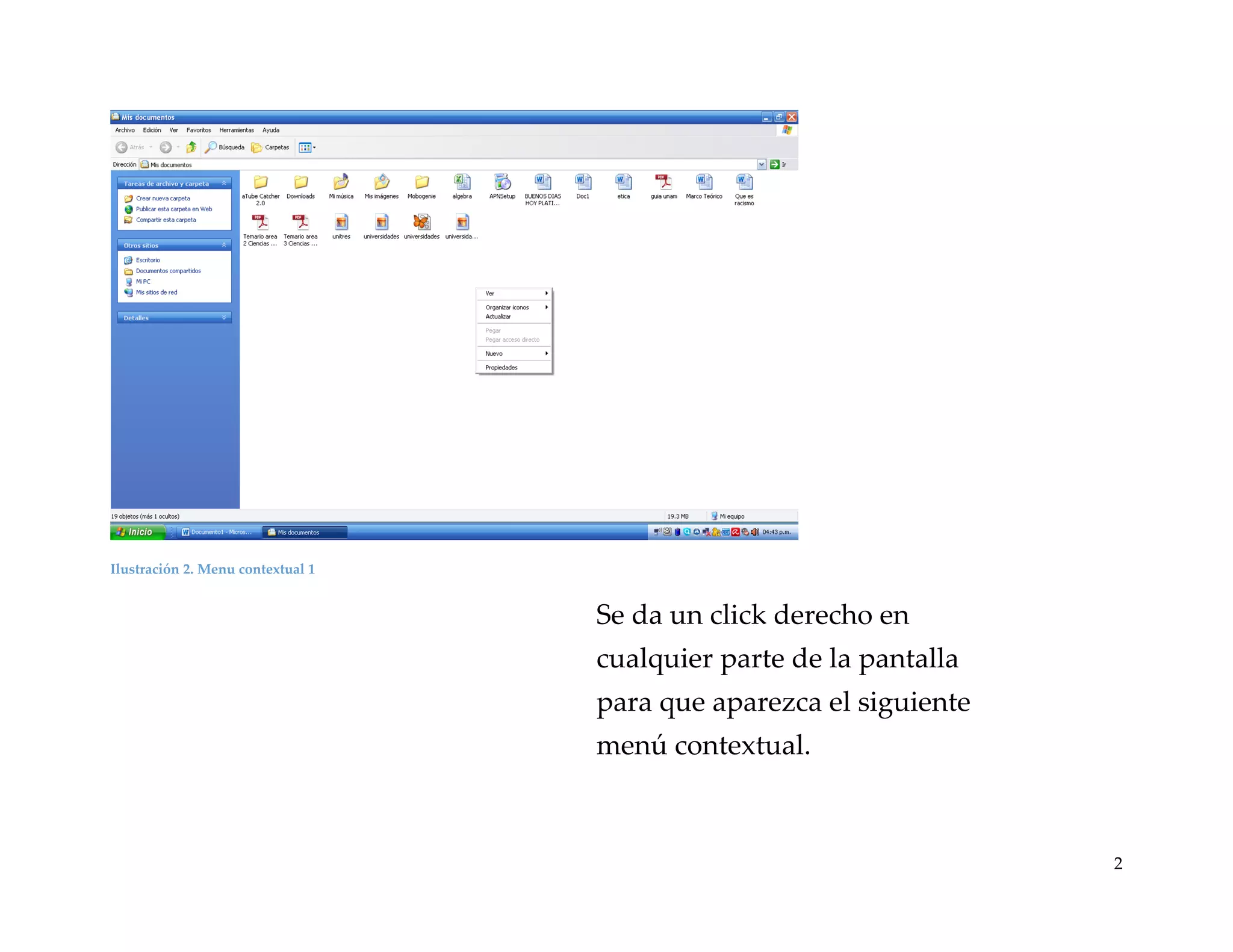The height and width of the screenshot is (952, 1233).
Task: Toggle the Carpetas folder pane button
Action: [270, 147]
